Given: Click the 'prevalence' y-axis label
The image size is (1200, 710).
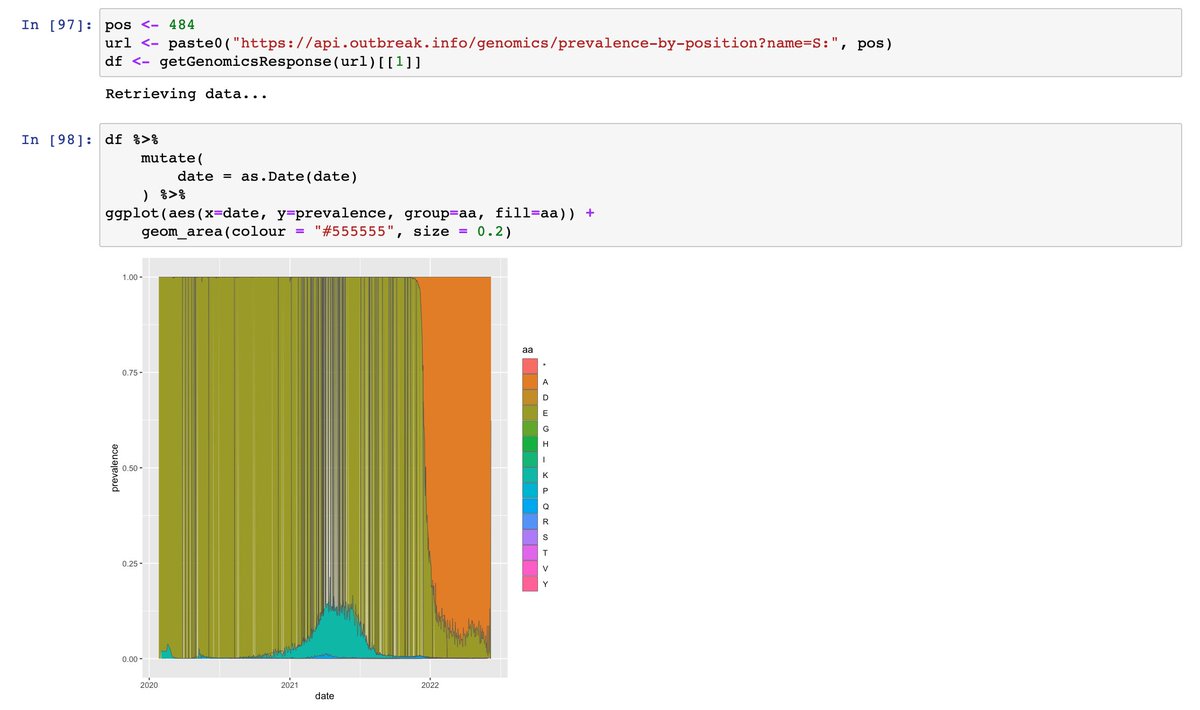Looking at the screenshot, I should (115, 467).
